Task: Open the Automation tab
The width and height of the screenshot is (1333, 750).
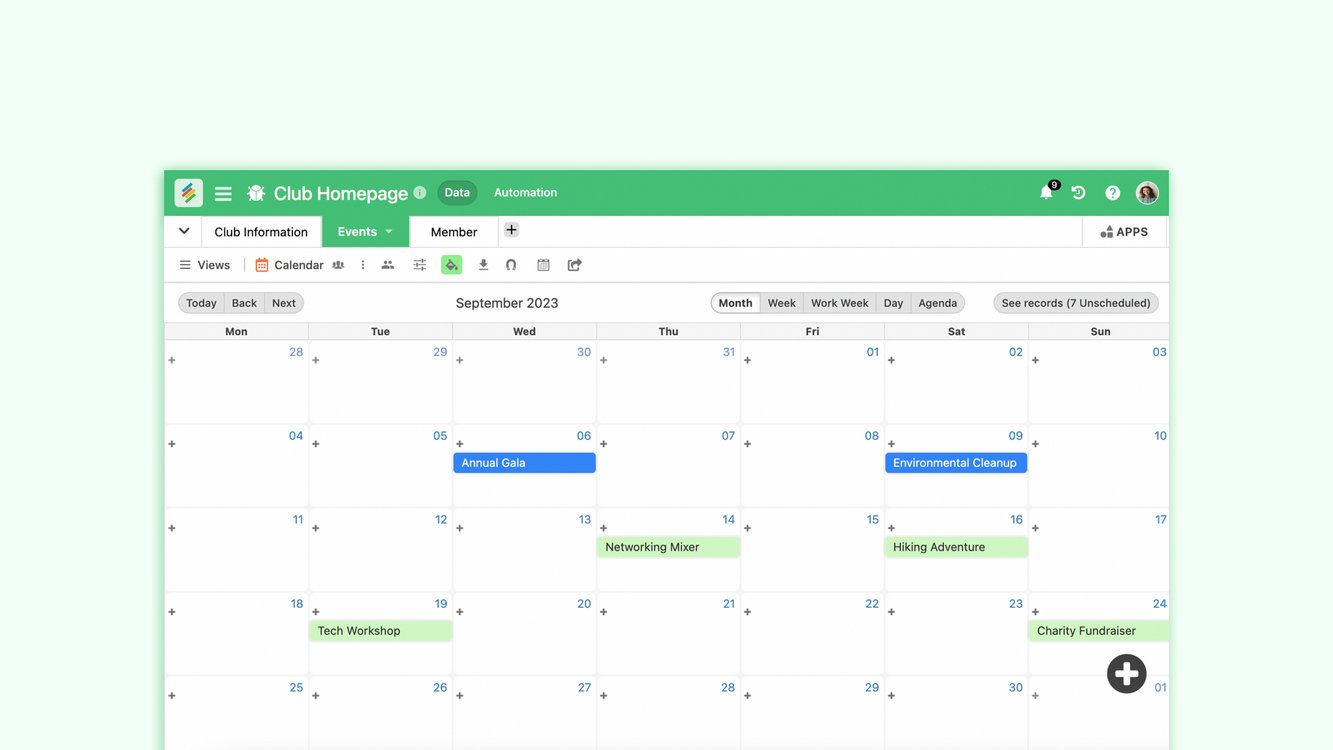Action: [x=525, y=193]
